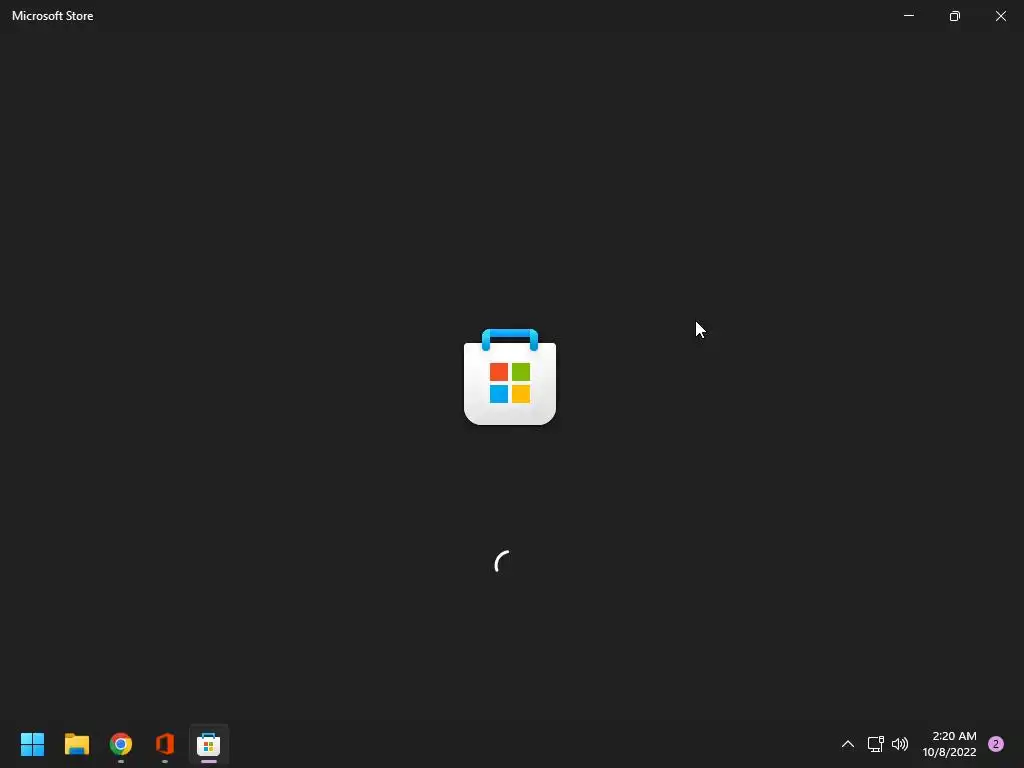Image resolution: width=1024 pixels, height=768 pixels.
Task: Minimize the Microsoft Store window
Action: 908,16
